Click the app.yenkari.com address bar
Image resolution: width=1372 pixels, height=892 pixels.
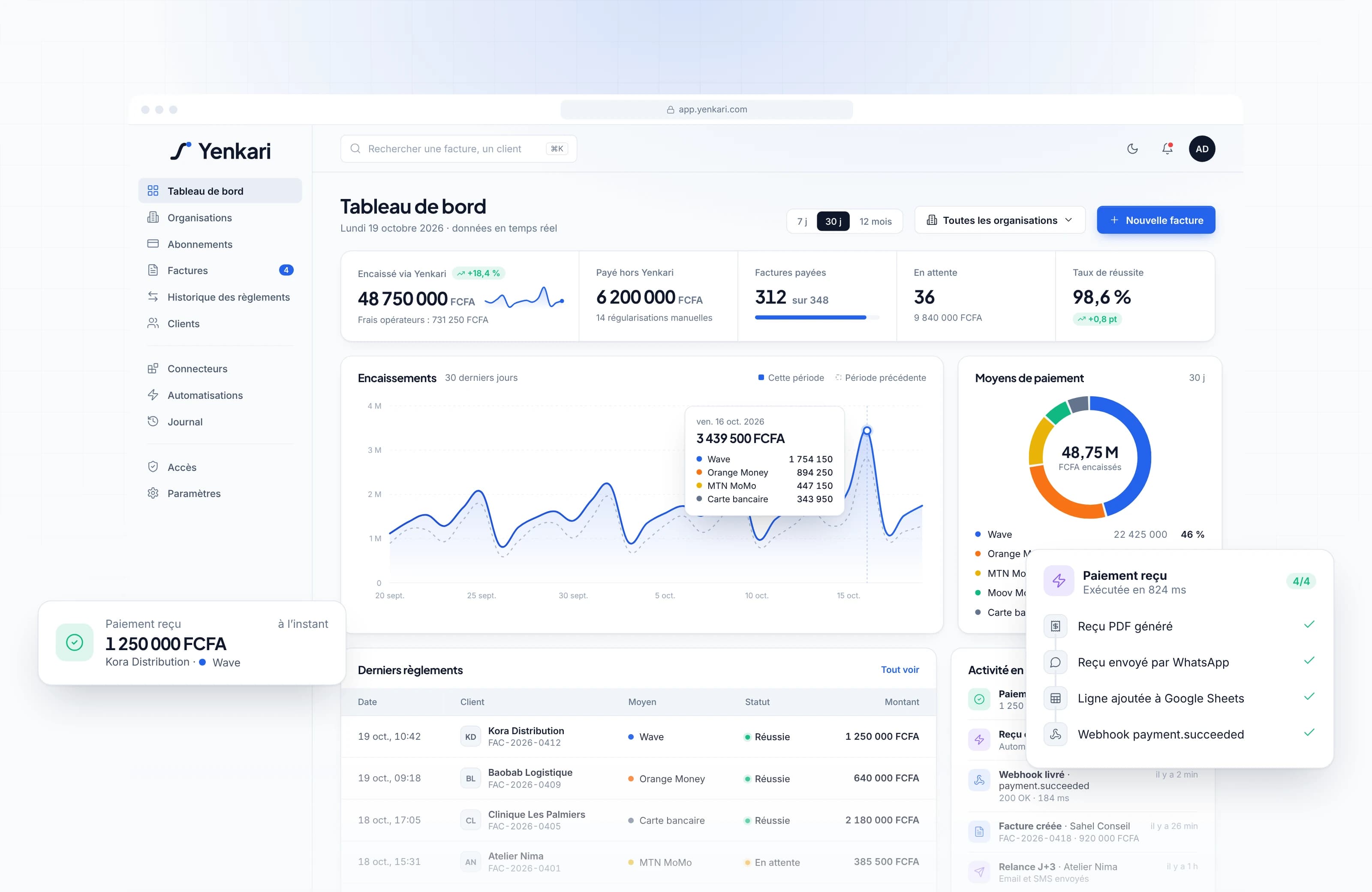click(x=707, y=109)
